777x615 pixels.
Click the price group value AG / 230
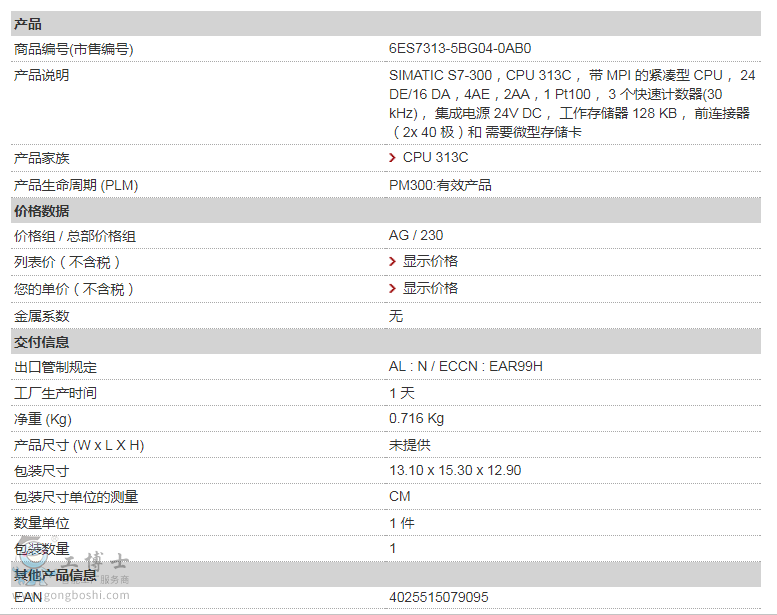[x=416, y=236]
